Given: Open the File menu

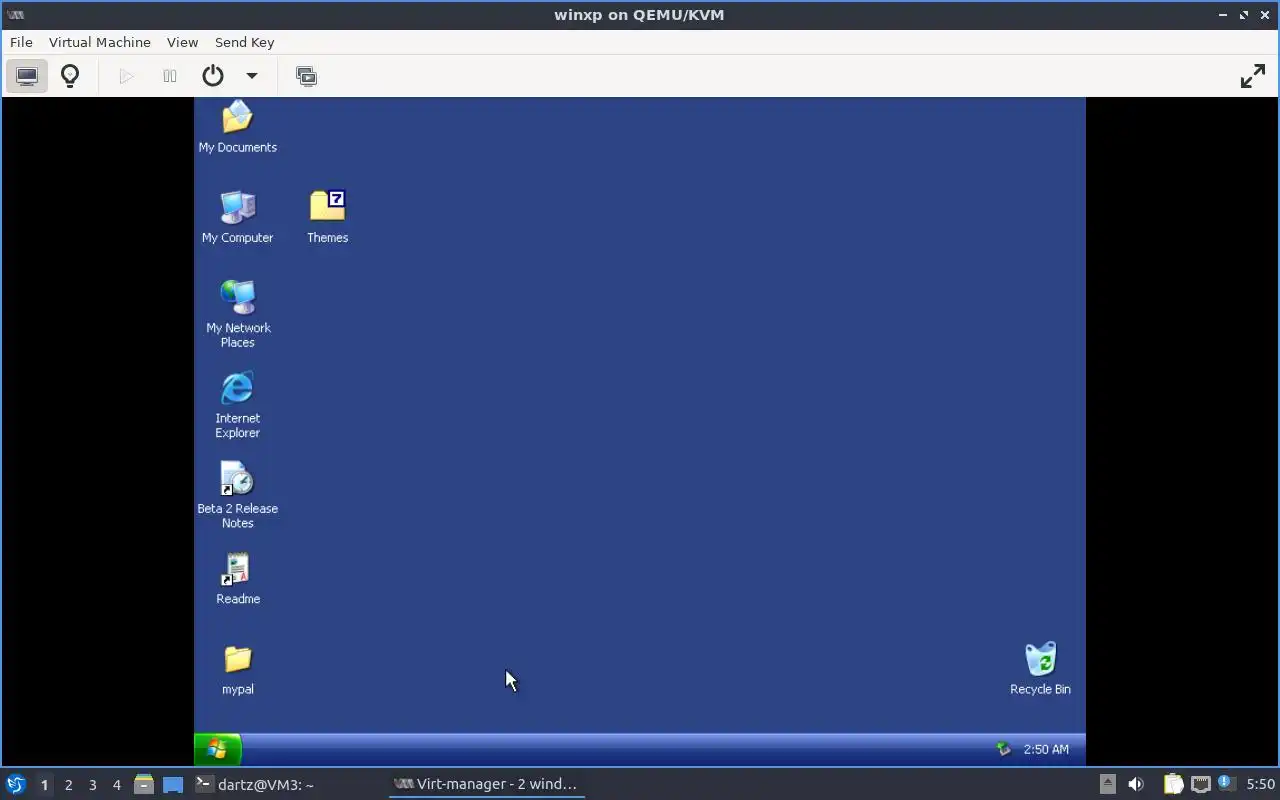Looking at the screenshot, I should pyautogui.click(x=21, y=42).
